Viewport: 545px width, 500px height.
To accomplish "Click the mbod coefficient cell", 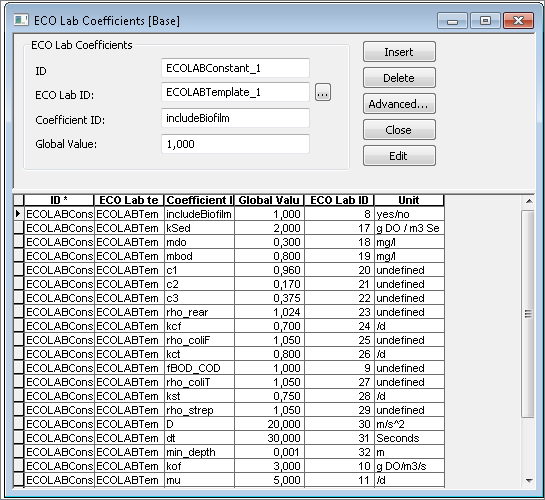I will [x=199, y=256].
